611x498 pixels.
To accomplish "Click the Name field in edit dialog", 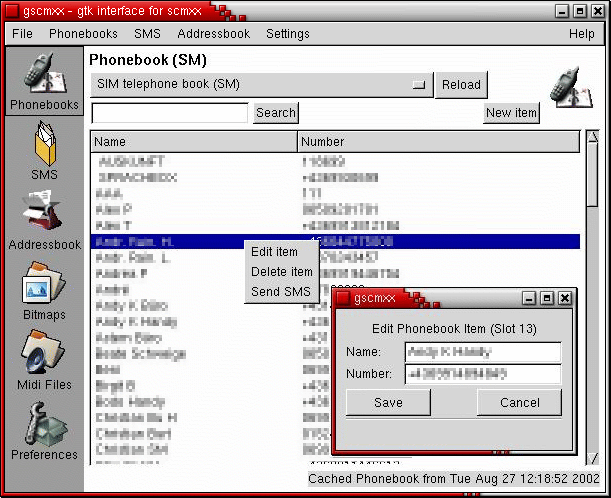I will click(483, 352).
